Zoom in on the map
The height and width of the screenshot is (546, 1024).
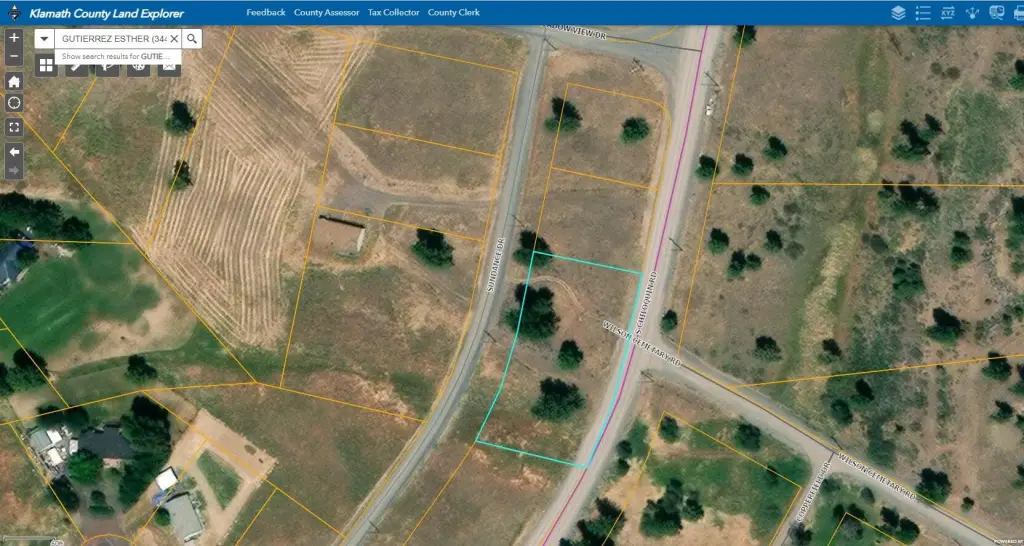14,37
